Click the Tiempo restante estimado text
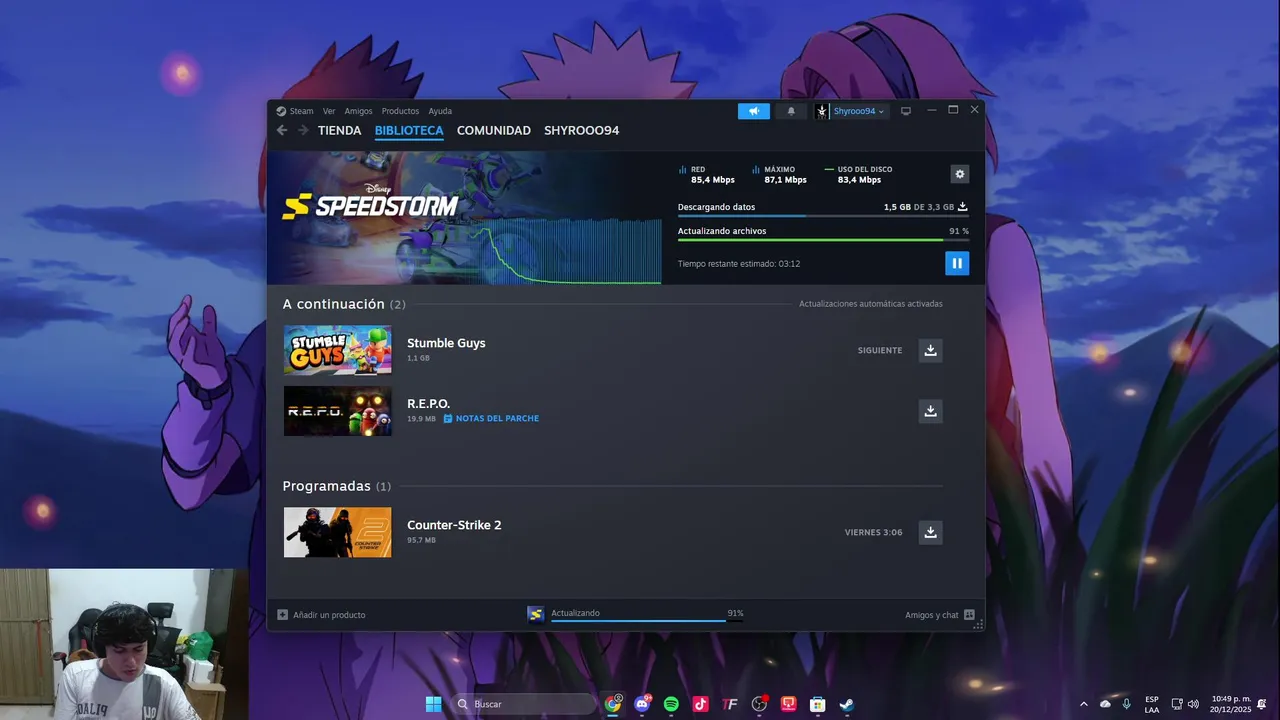 click(739, 264)
